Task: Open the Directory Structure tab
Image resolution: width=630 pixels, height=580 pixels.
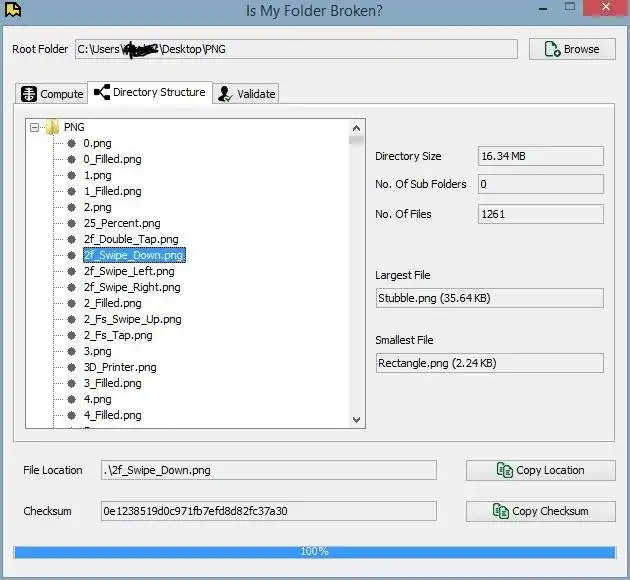Action: pos(150,92)
